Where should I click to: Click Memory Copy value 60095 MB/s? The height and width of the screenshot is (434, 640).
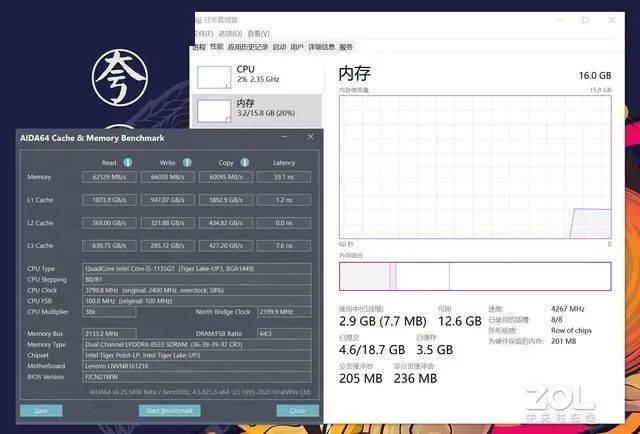(226, 177)
